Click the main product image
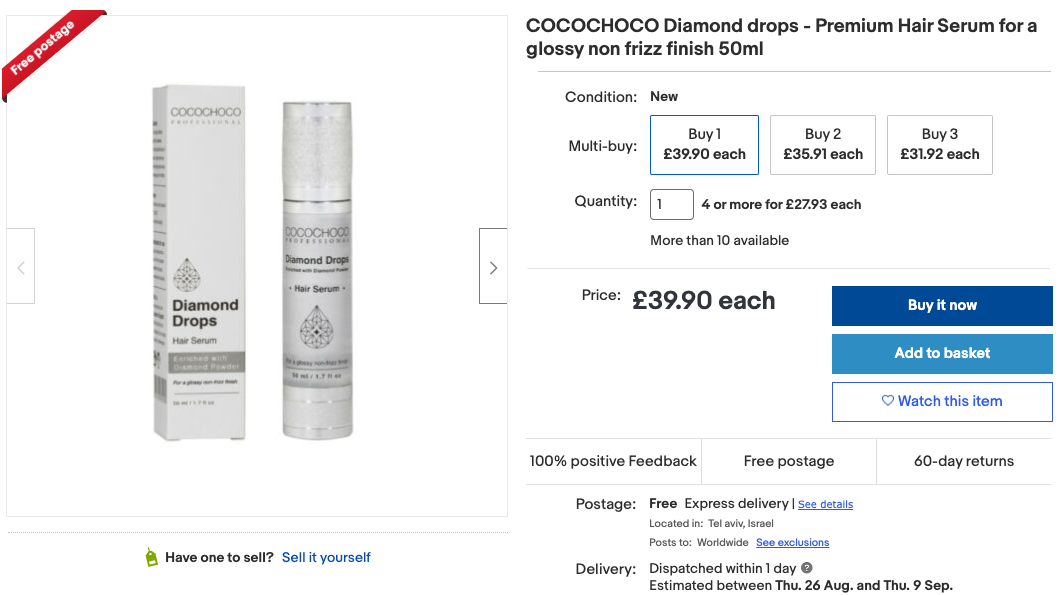 257,265
